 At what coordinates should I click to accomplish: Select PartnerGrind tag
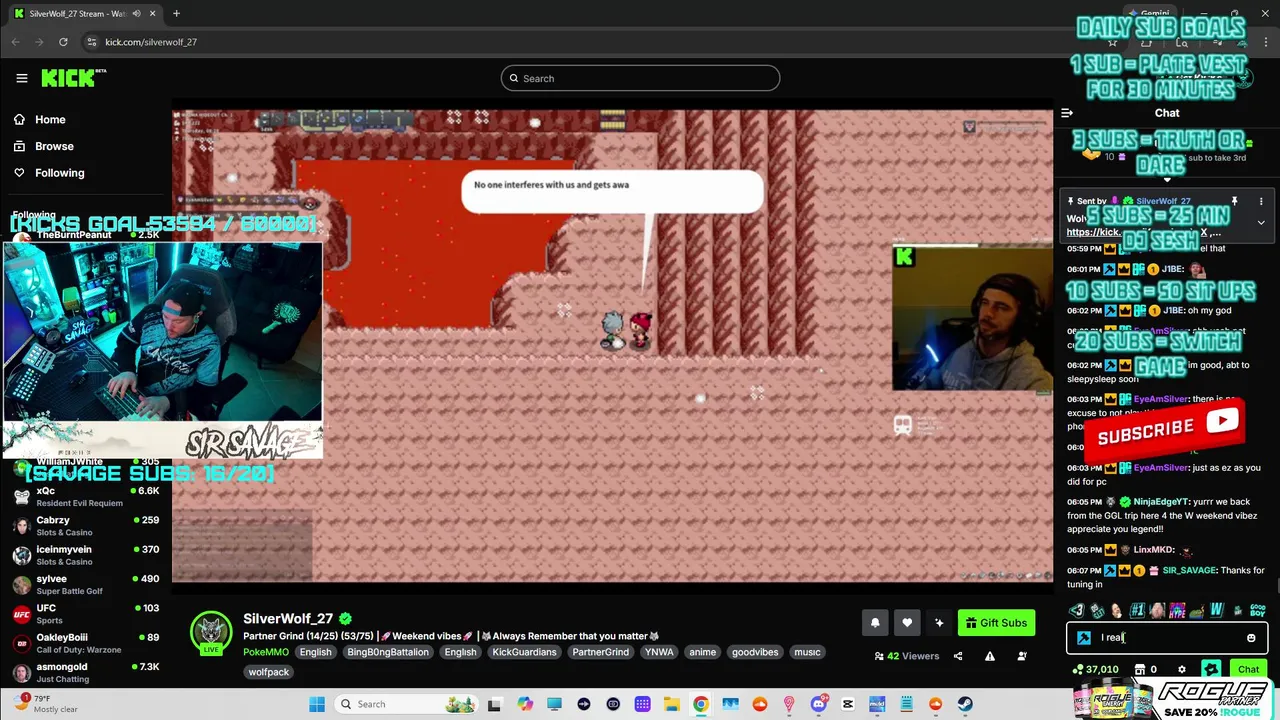coord(600,652)
